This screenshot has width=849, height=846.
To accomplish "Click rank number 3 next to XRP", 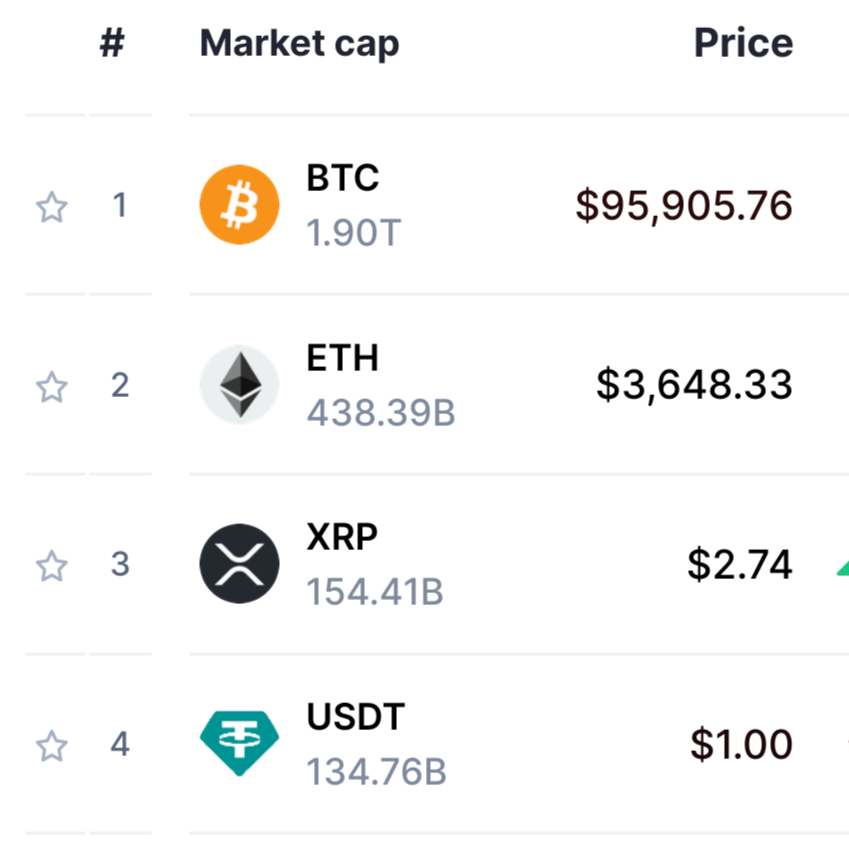I will click(120, 565).
